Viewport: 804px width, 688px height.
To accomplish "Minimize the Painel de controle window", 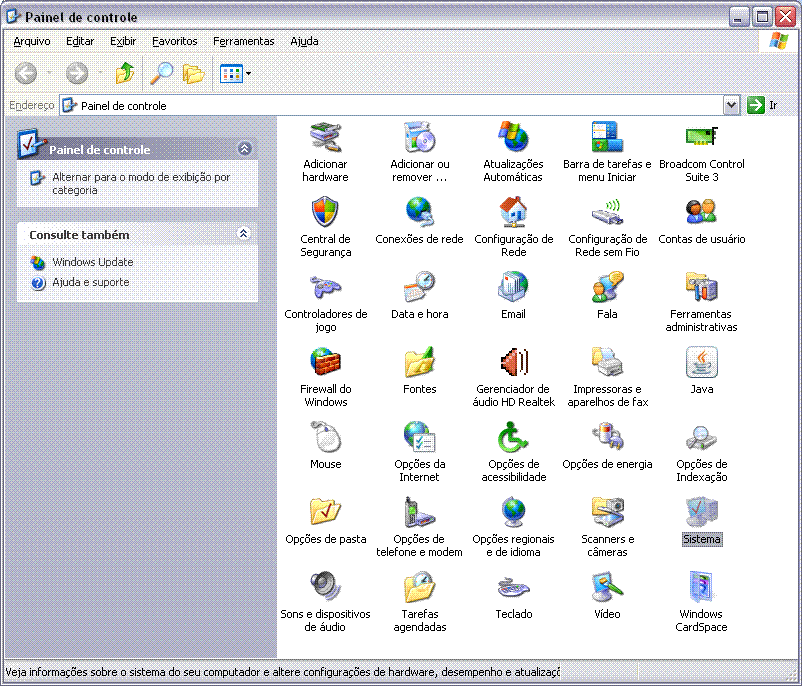I will 738,17.
